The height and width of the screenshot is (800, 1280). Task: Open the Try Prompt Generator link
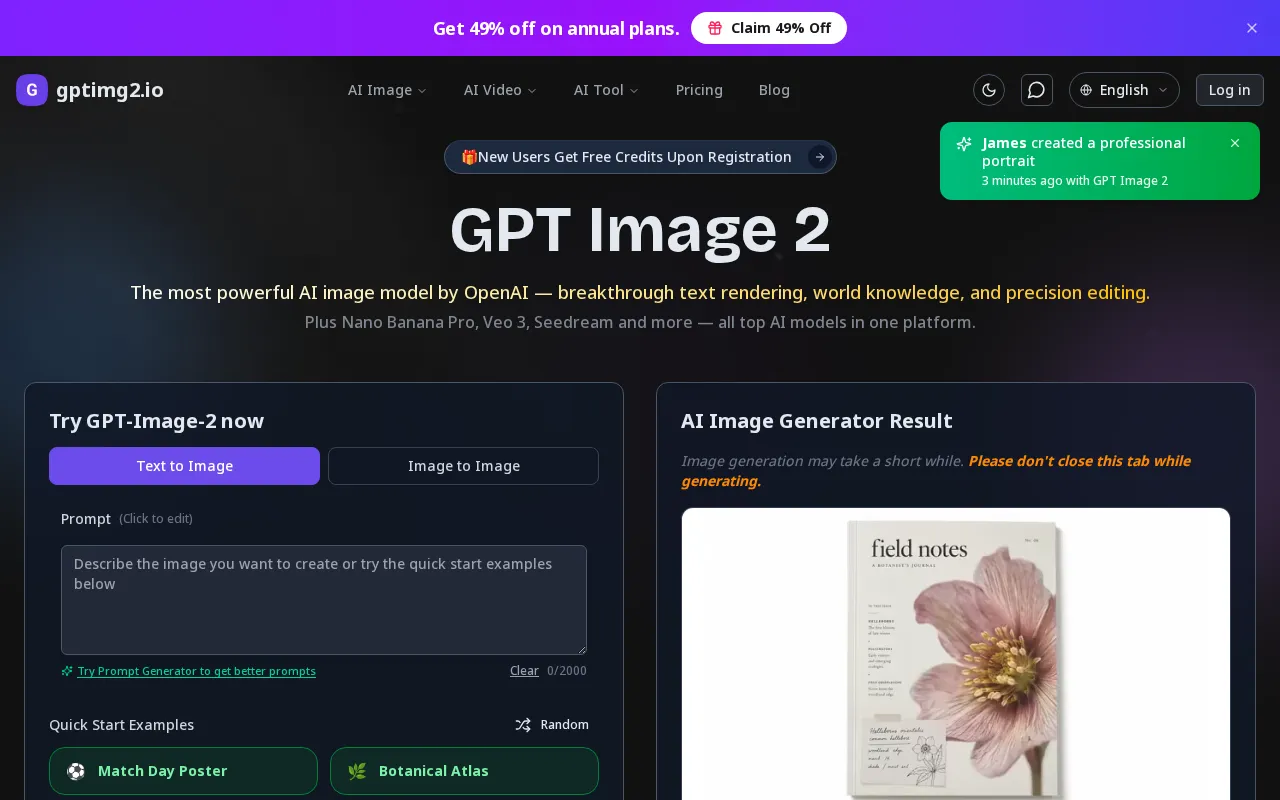click(197, 671)
